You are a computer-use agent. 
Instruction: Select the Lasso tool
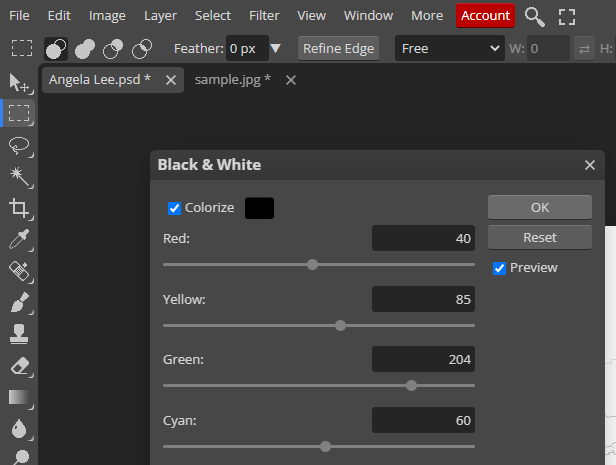(x=19, y=145)
